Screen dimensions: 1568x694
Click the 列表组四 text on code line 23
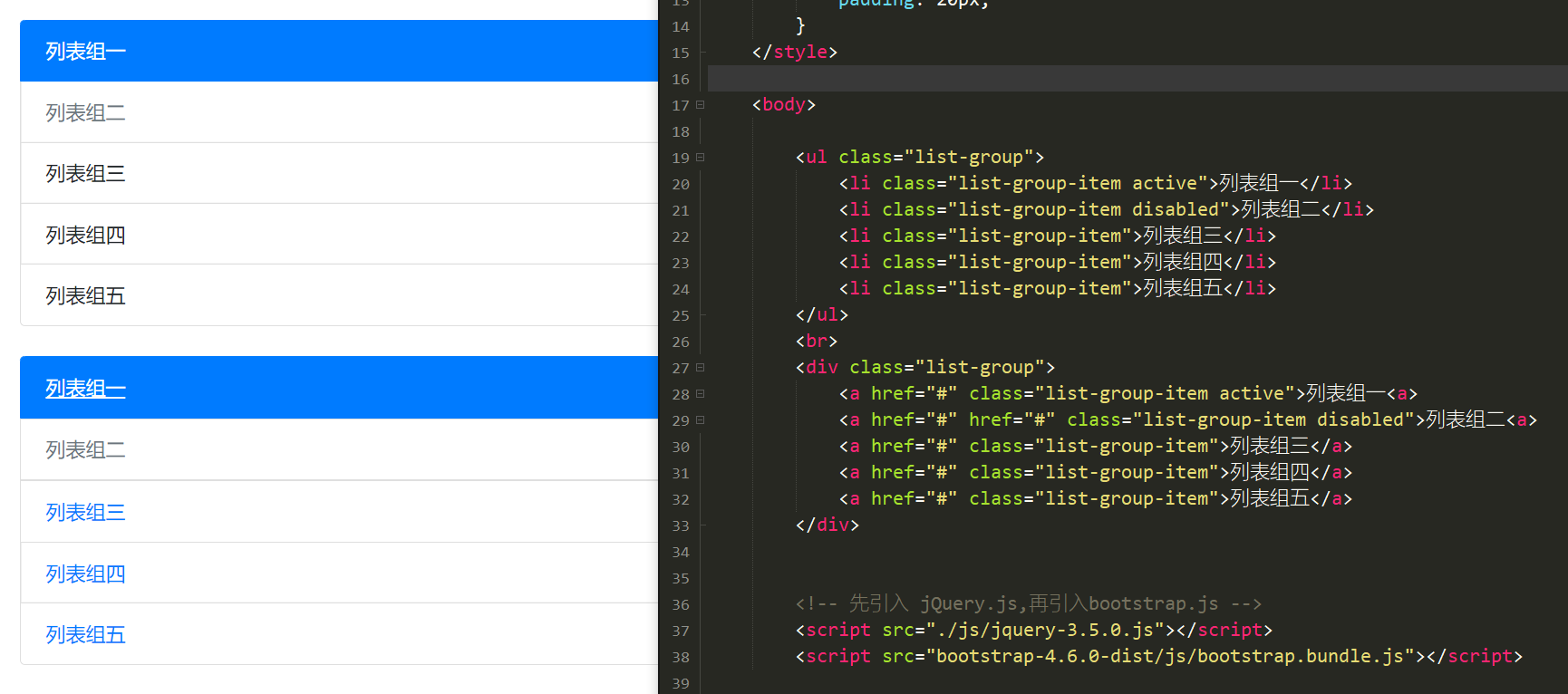coord(1183,262)
